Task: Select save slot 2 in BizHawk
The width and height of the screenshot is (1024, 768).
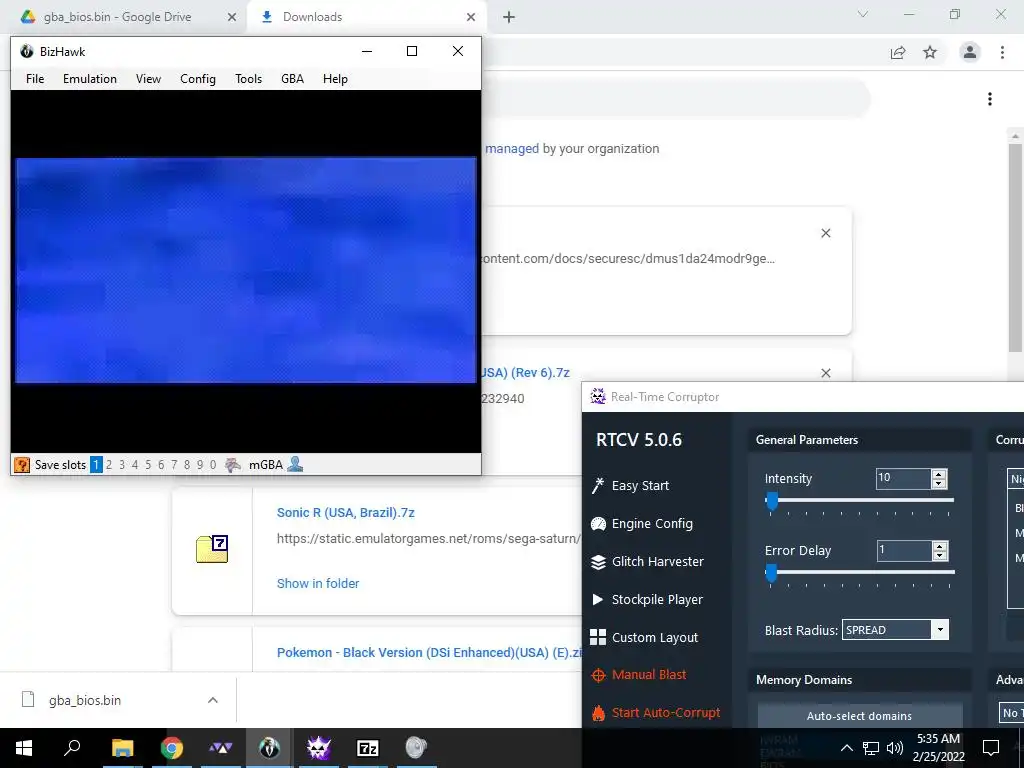Action: [109, 465]
